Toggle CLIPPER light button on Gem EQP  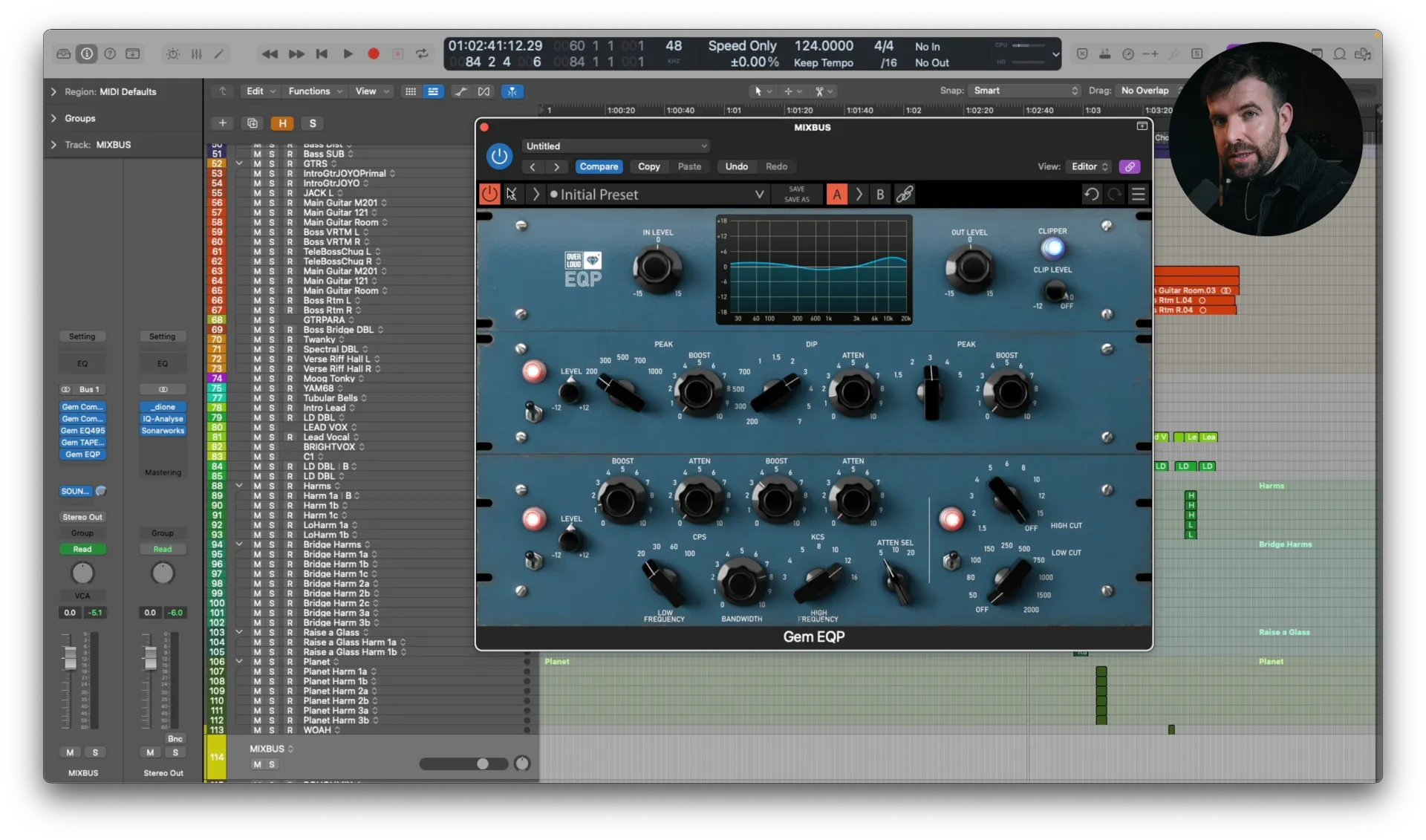click(x=1052, y=248)
